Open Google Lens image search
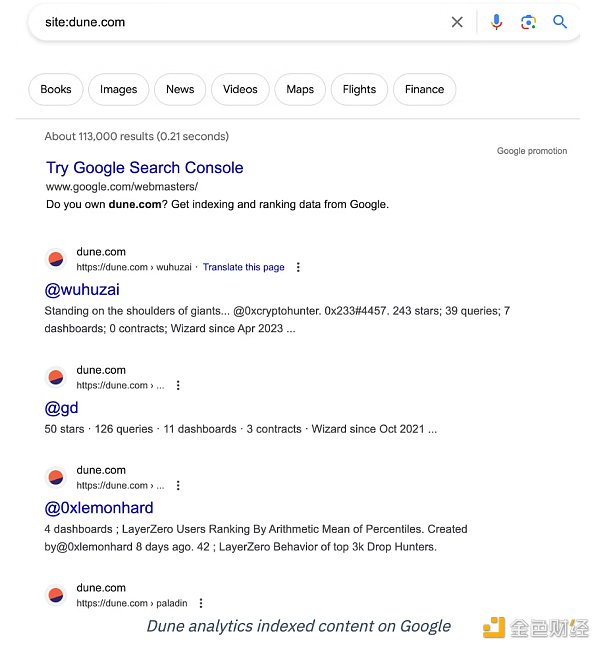This screenshot has width=600, height=649. (x=528, y=22)
